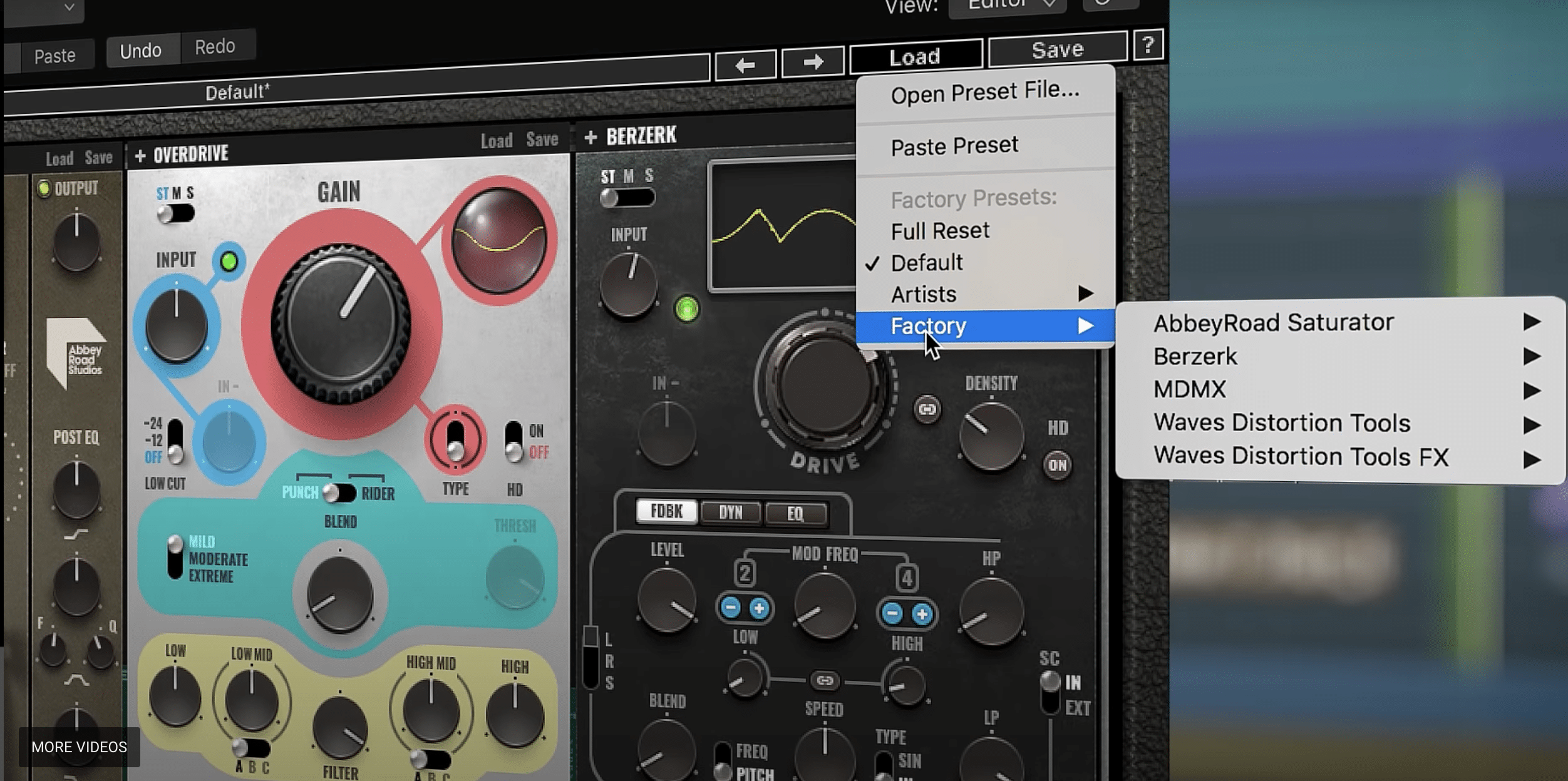
Task: Switch to the DYN tab
Action: [730, 513]
